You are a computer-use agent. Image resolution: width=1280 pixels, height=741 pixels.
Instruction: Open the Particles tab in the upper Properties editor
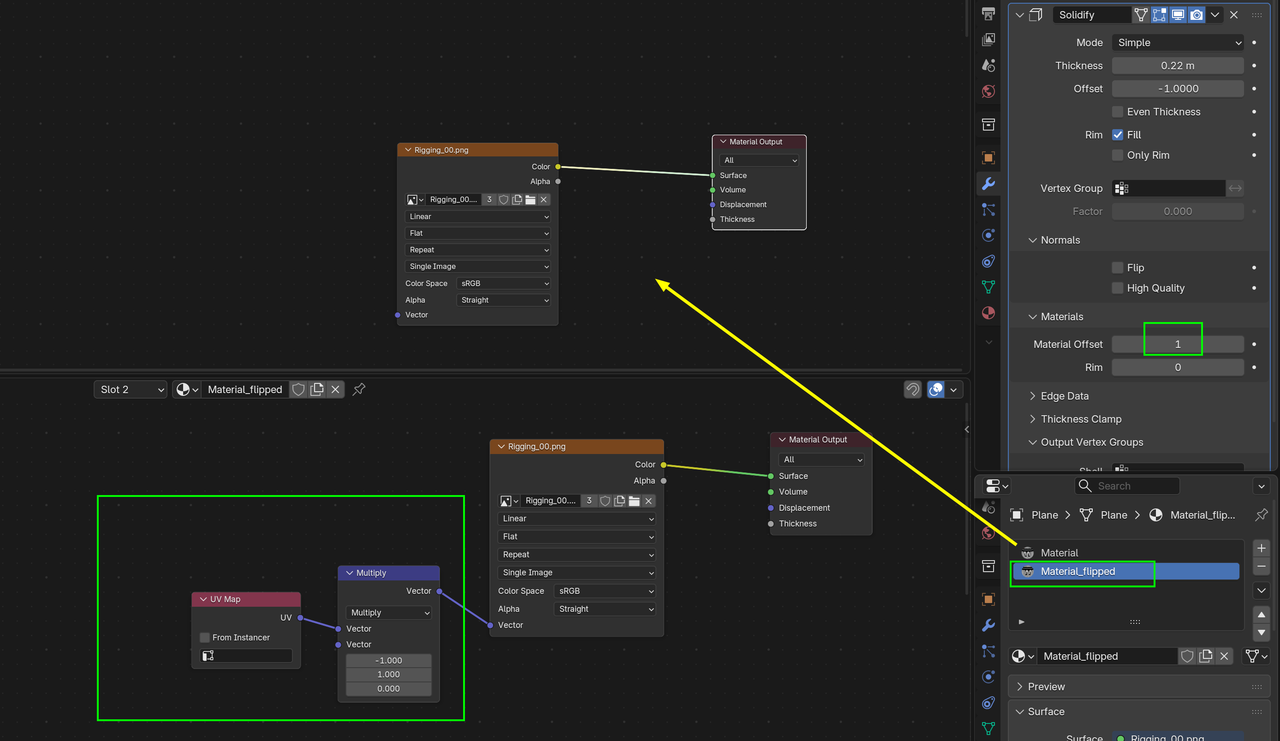(988, 210)
